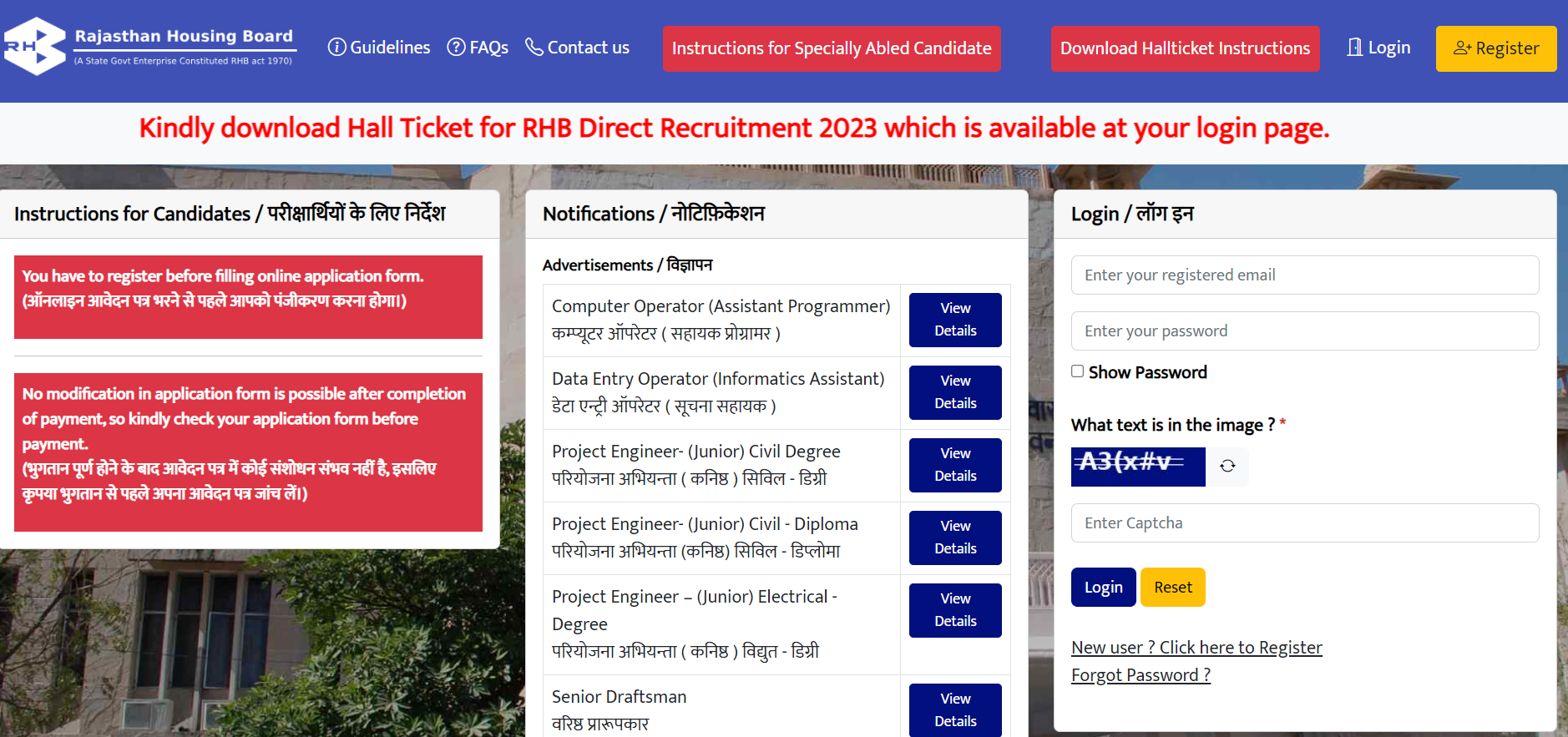View Details for Project Engineer Civil Degree
Image resolution: width=1568 pixels, height=737 pixels.
click(955, 465)
